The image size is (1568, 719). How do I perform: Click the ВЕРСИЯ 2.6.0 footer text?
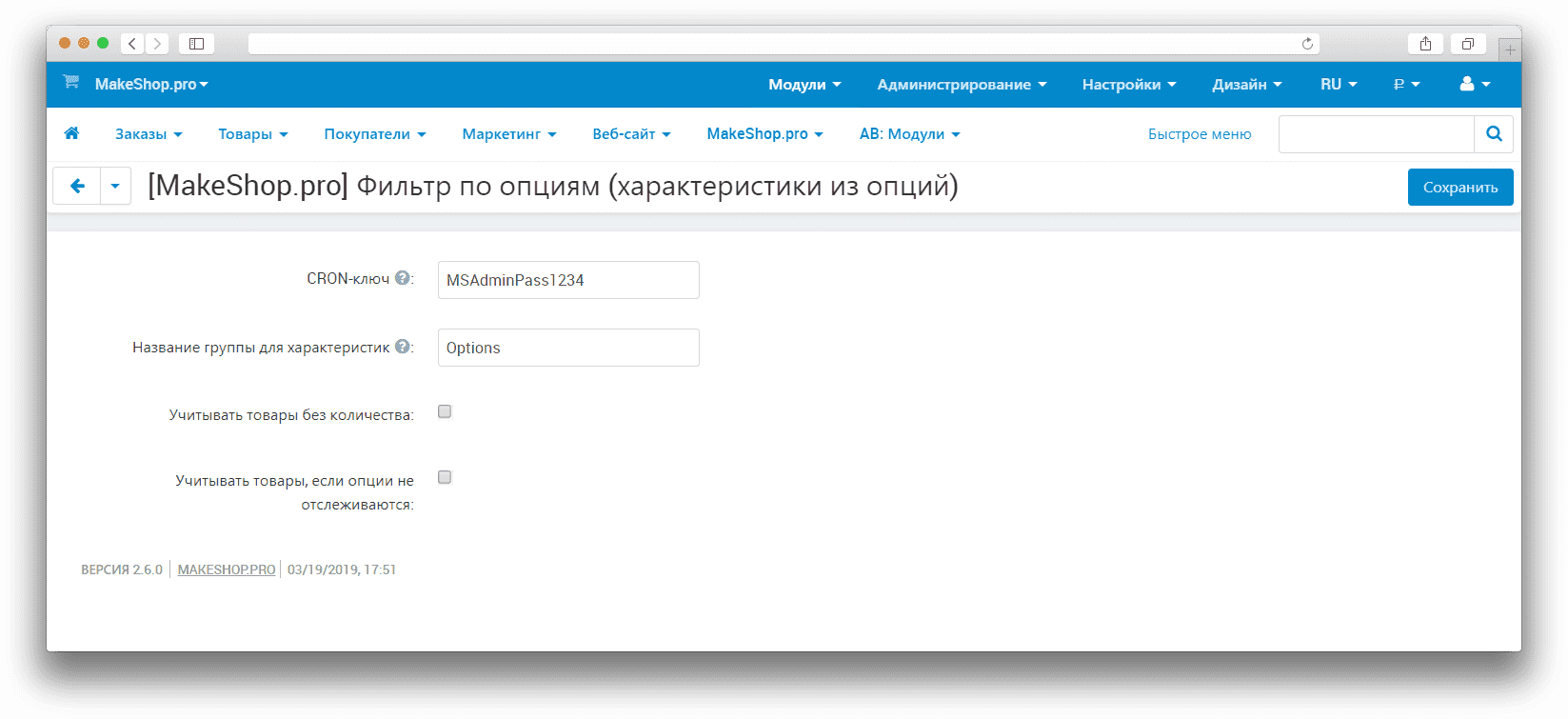(x=122, y=569)
